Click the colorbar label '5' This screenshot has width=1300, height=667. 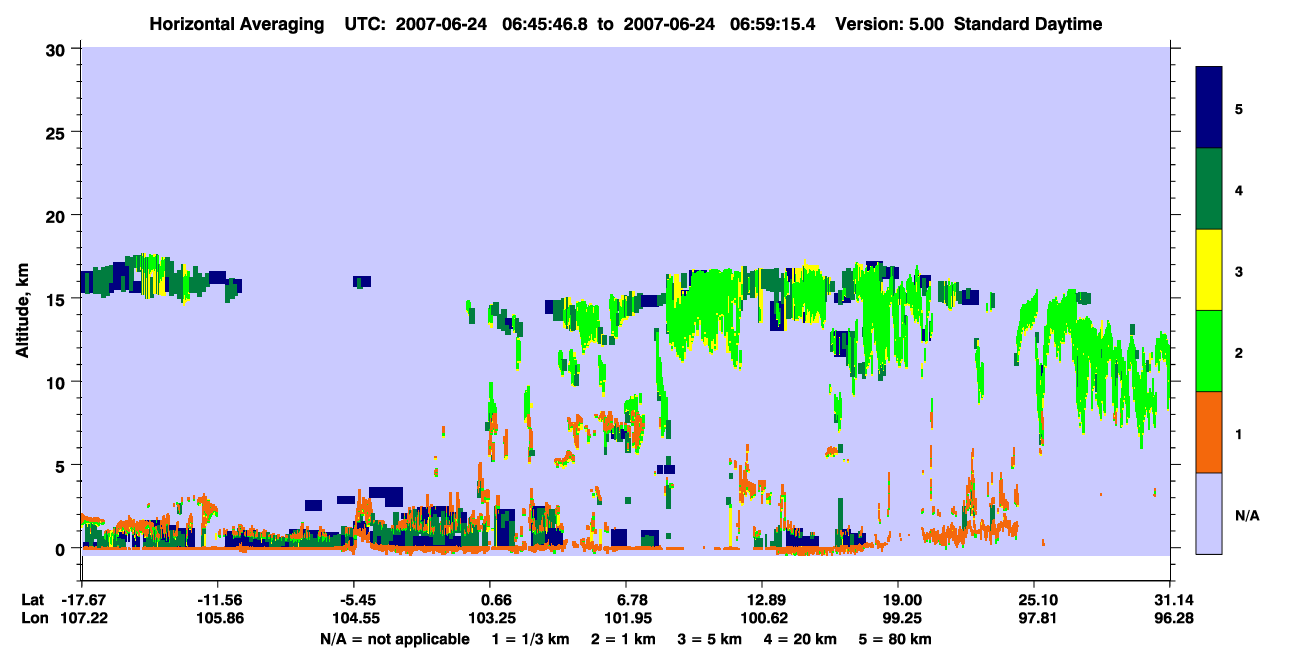pos(1239,108)
